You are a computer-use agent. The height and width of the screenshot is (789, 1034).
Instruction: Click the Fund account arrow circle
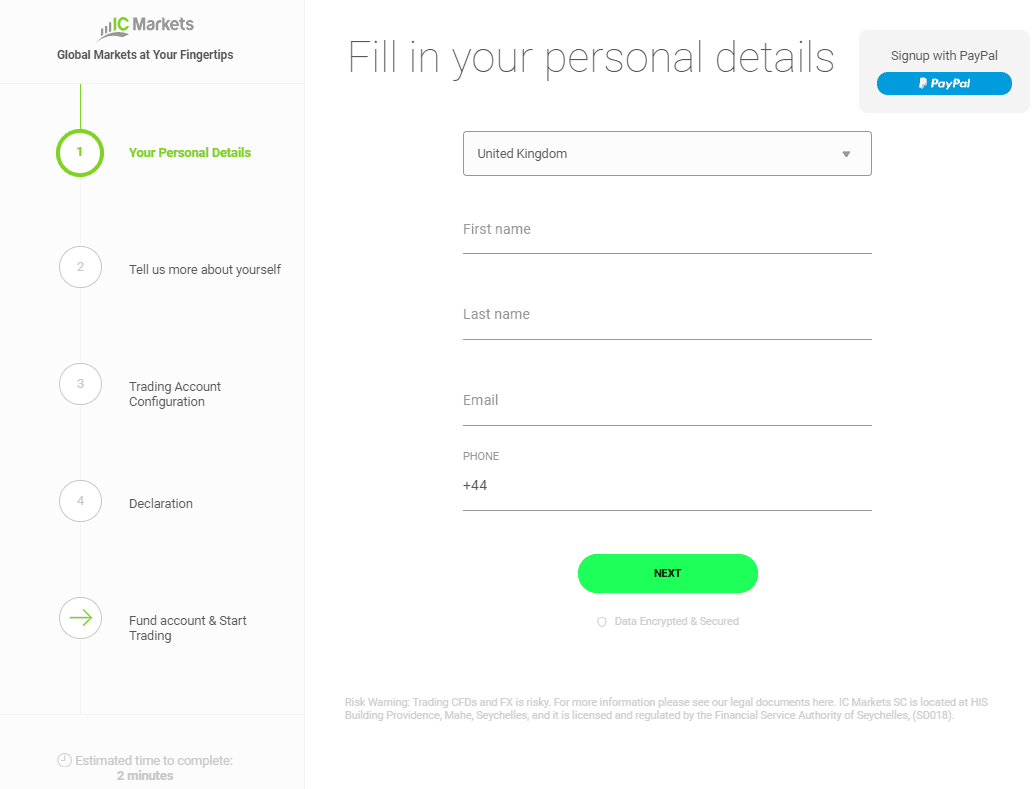(80, 618)
